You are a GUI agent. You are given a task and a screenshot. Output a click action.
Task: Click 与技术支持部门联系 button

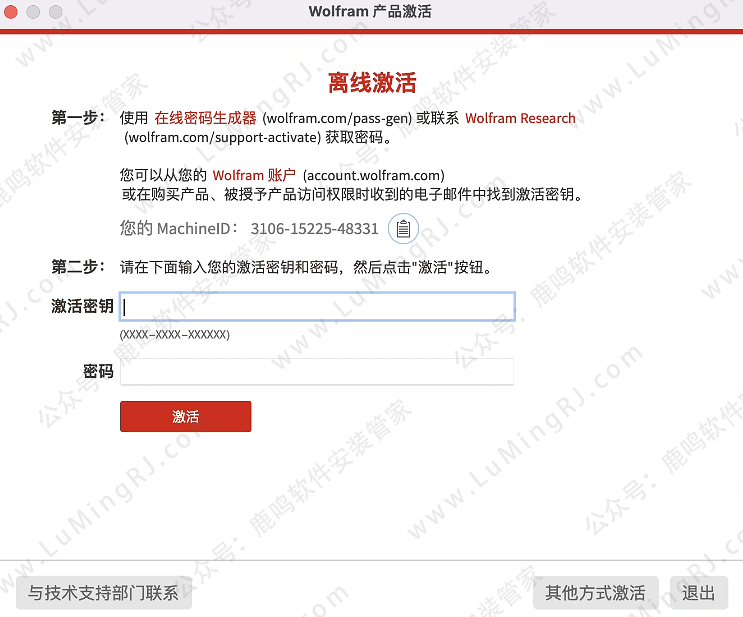click(104, 593)
